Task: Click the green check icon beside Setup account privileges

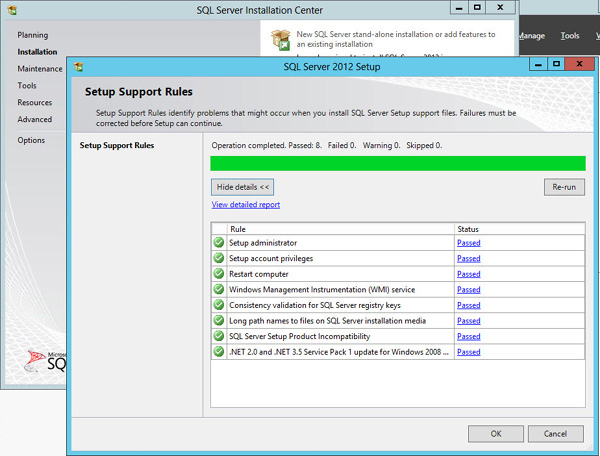Action: (219, 258)
